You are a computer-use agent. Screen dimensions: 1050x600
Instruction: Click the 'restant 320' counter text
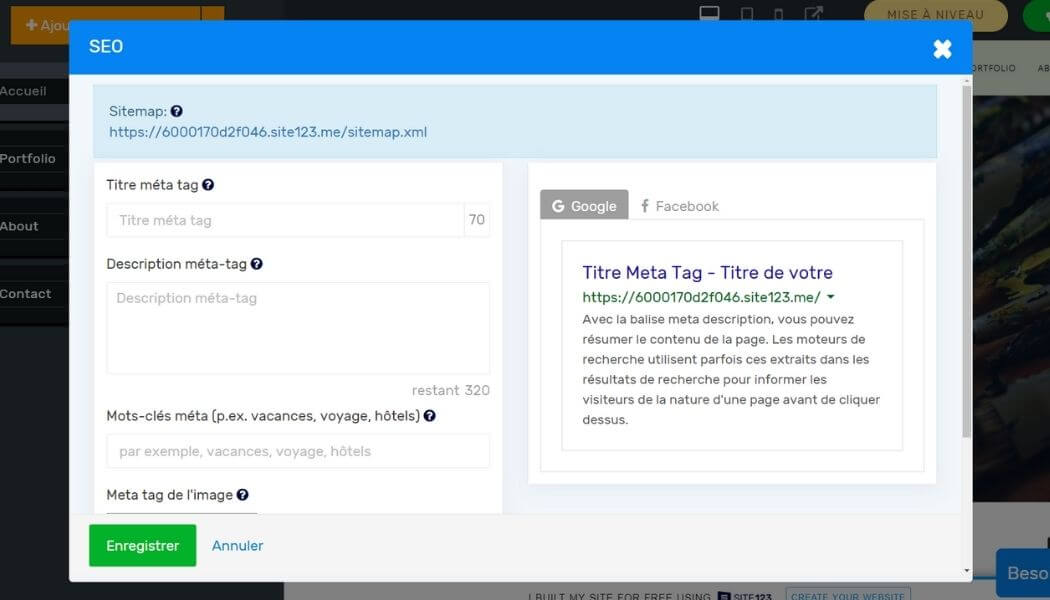coord(451,390)
